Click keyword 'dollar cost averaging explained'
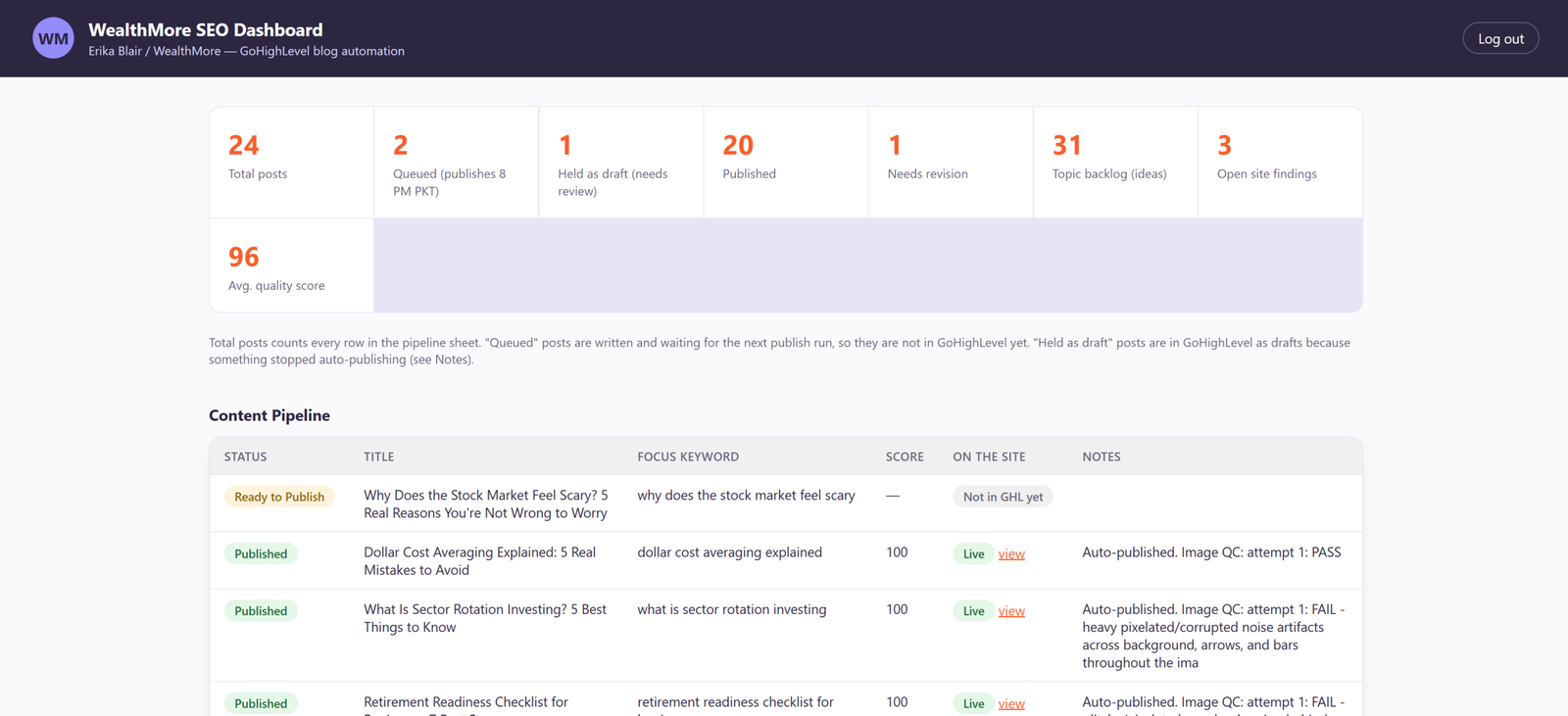 pos(729,552)
